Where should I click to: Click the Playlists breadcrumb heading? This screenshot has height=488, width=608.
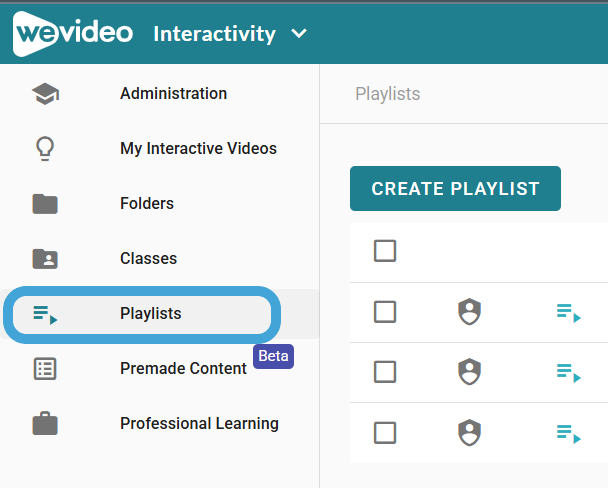tap(388, 94)
